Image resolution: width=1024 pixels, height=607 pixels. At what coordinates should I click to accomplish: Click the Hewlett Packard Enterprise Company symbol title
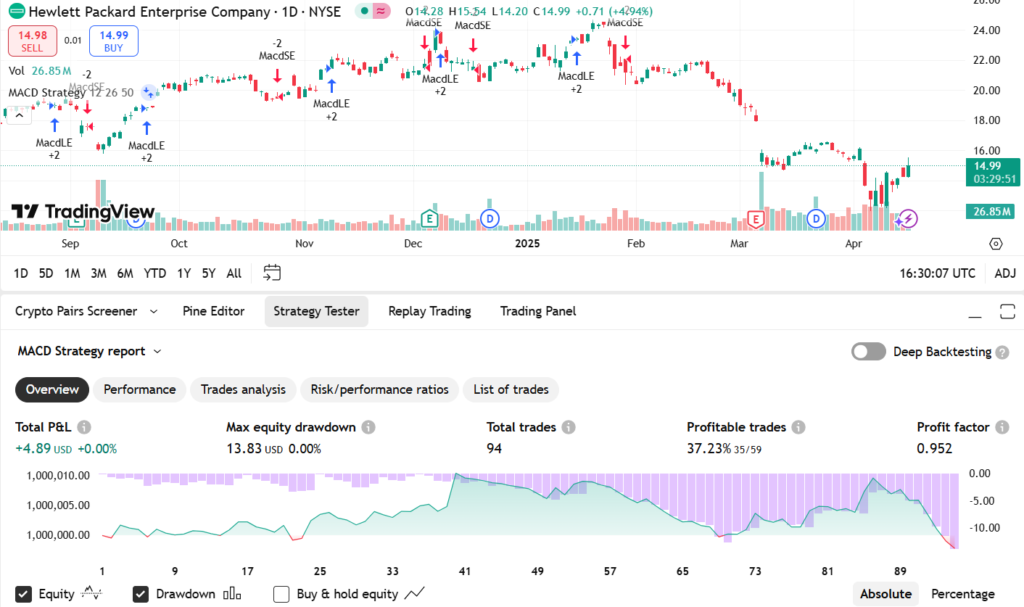[x=149, y=12]
